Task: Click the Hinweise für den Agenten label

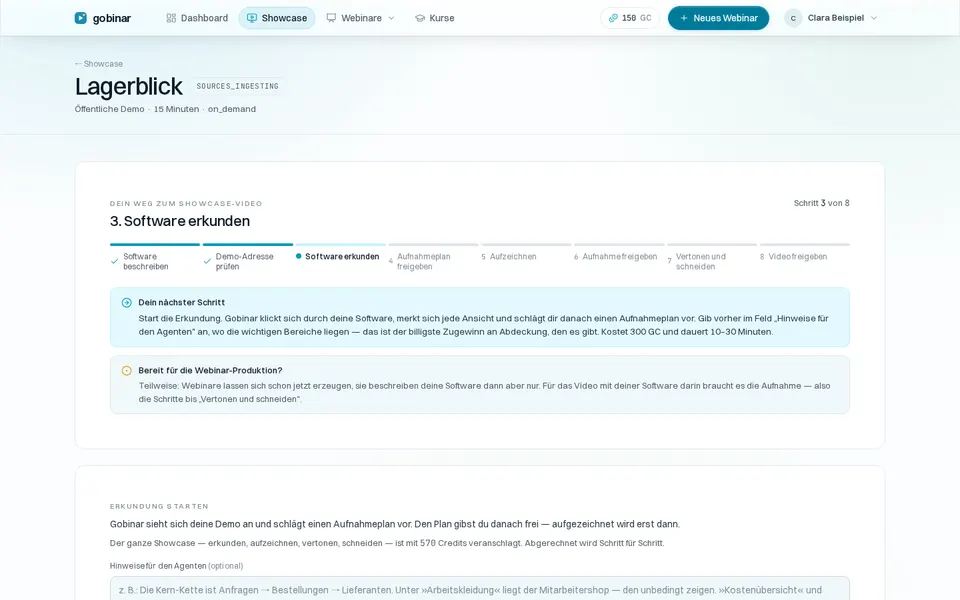Action: 176,566
